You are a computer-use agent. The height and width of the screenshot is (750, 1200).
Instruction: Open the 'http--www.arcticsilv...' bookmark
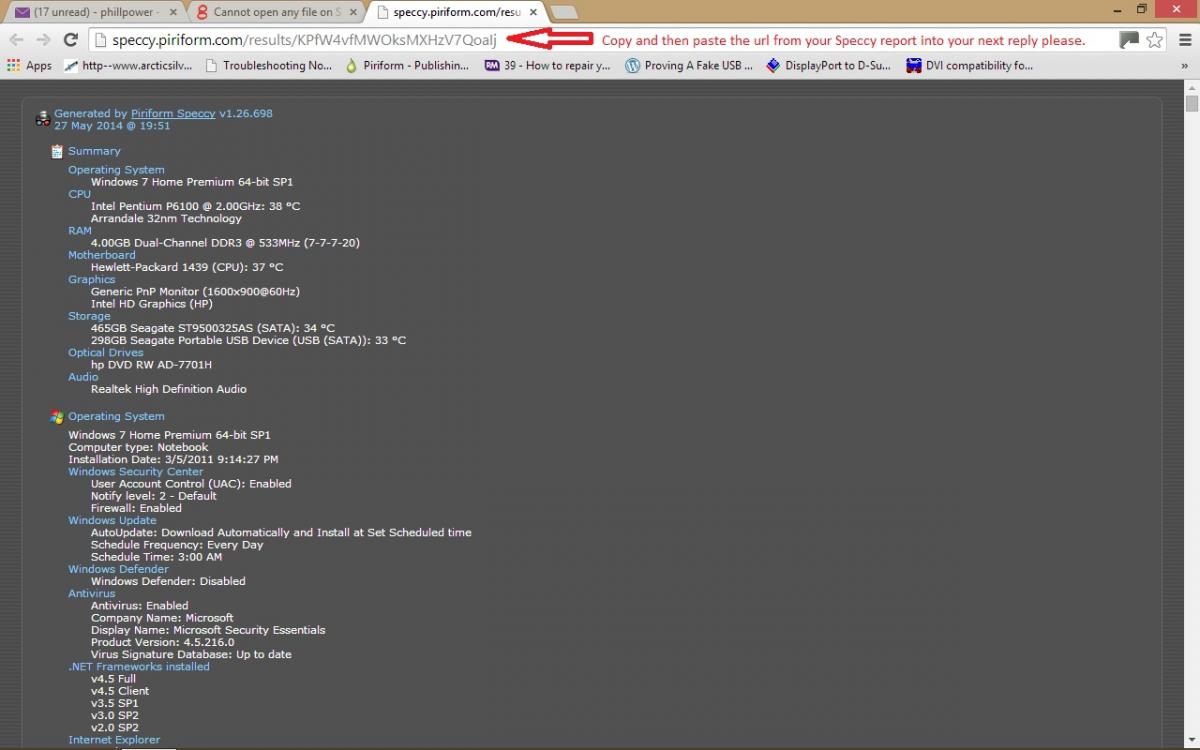128,66
